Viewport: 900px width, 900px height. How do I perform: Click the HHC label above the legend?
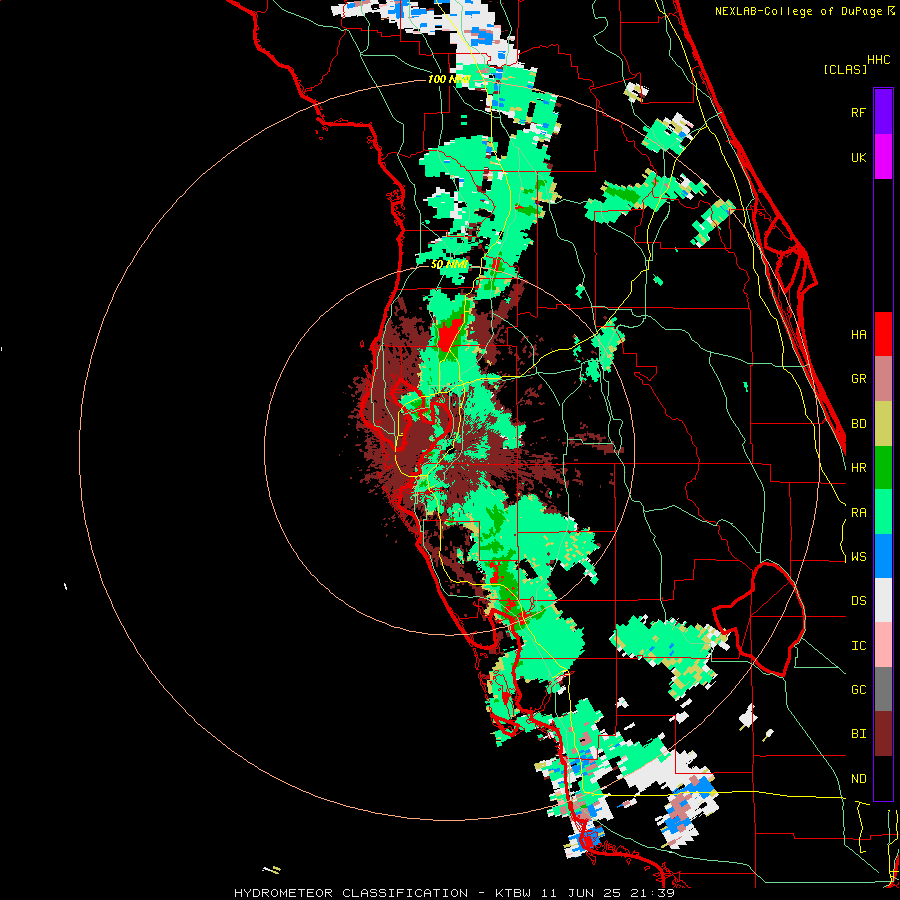tap(878, 60)
